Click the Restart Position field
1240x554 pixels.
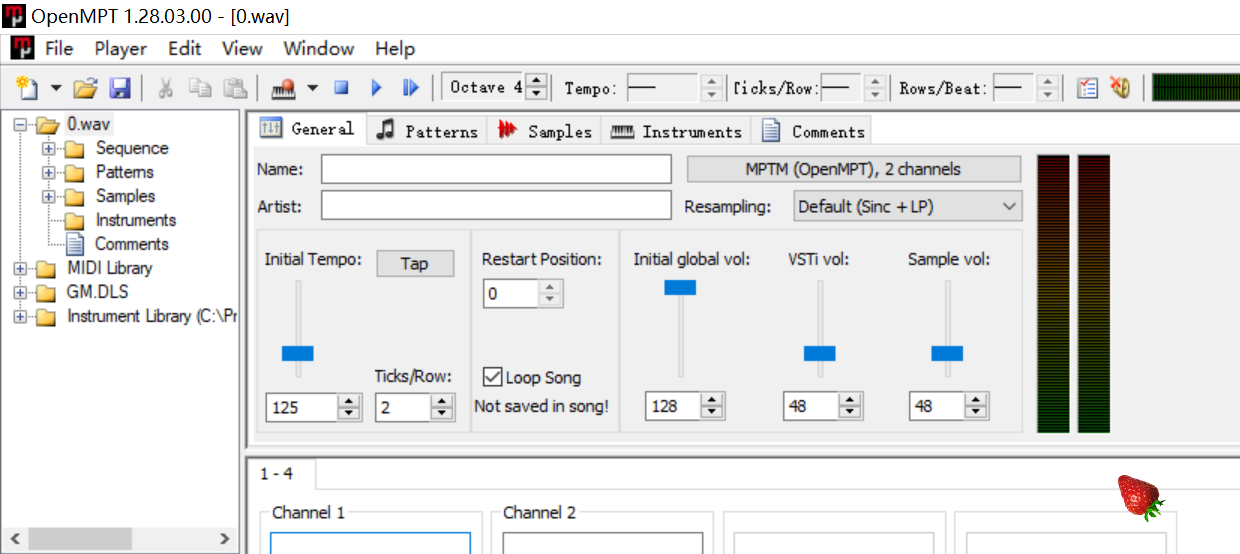coord(511,293)
